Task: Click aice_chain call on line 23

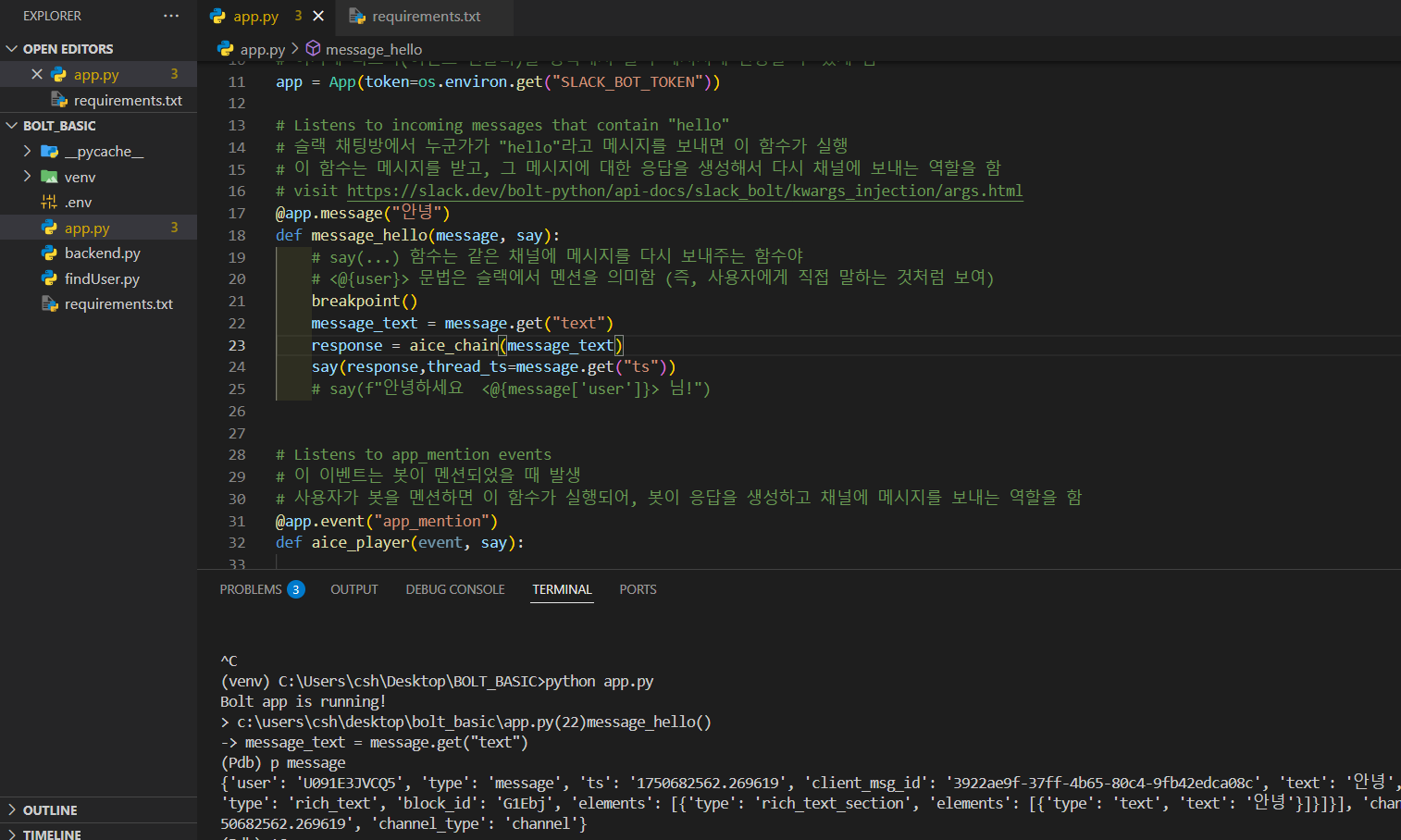Action: 454,345
